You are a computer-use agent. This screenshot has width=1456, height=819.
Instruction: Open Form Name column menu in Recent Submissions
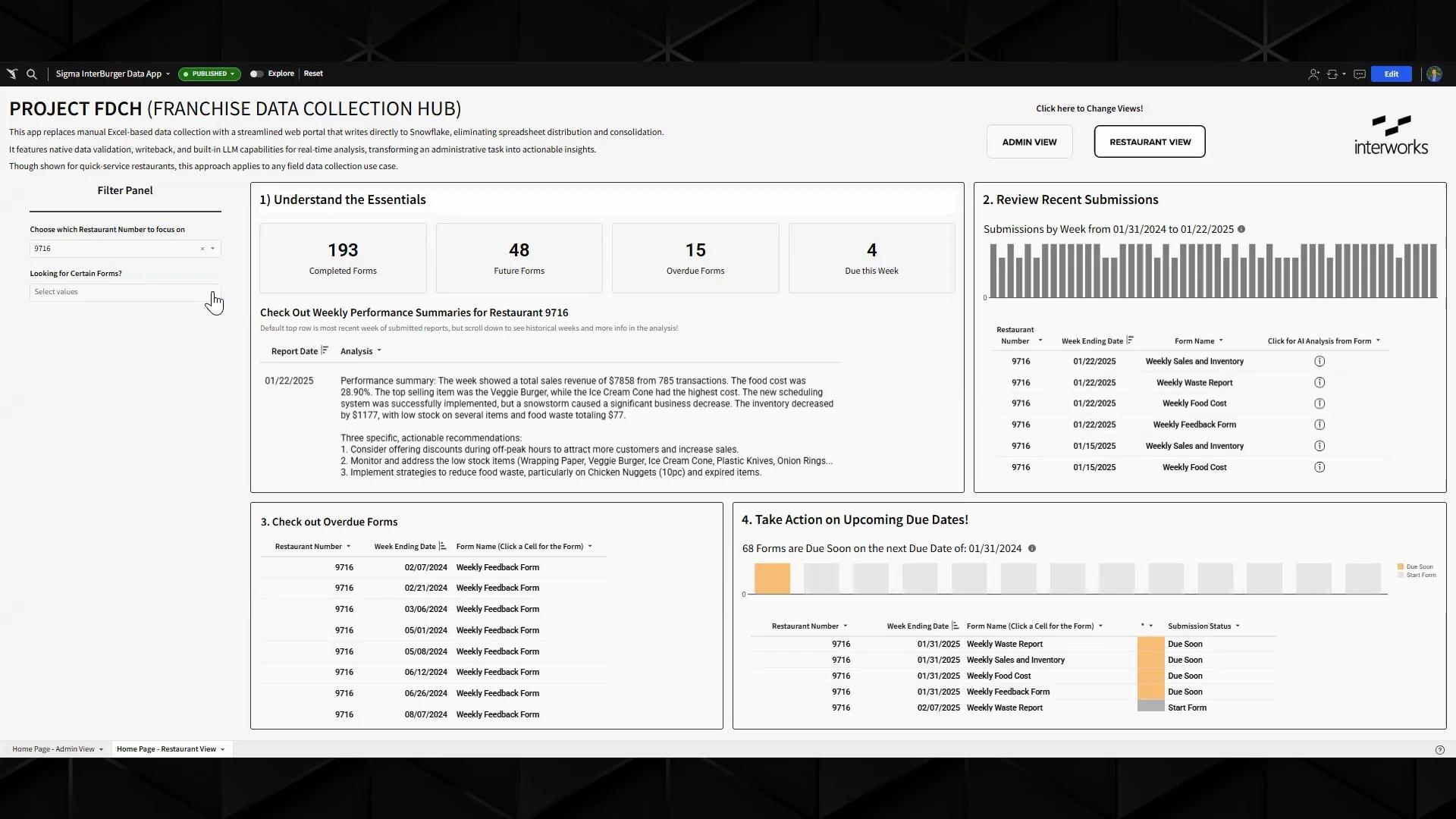point(1221,341)
